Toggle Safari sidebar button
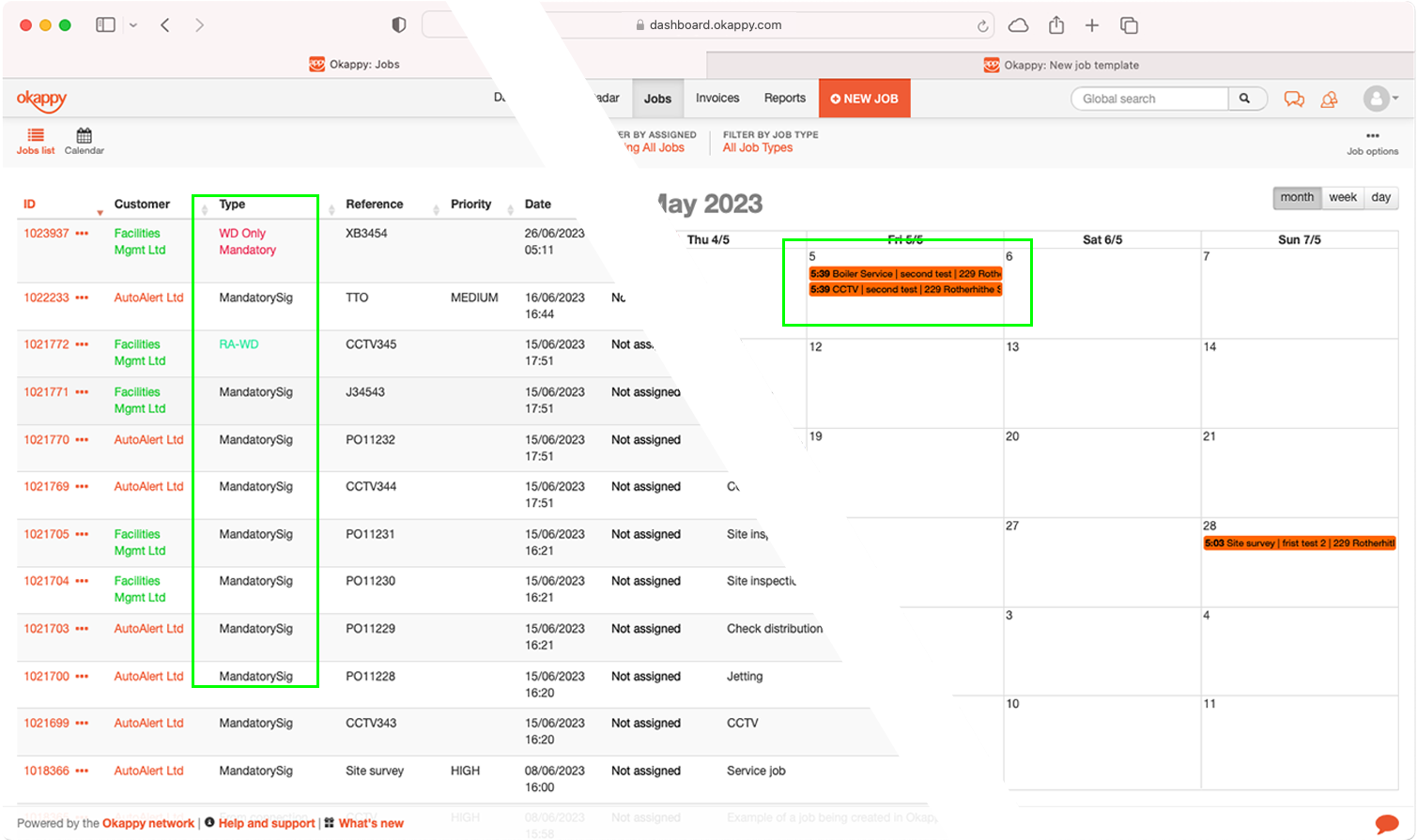1417x840 pixels. pos(105,25)
